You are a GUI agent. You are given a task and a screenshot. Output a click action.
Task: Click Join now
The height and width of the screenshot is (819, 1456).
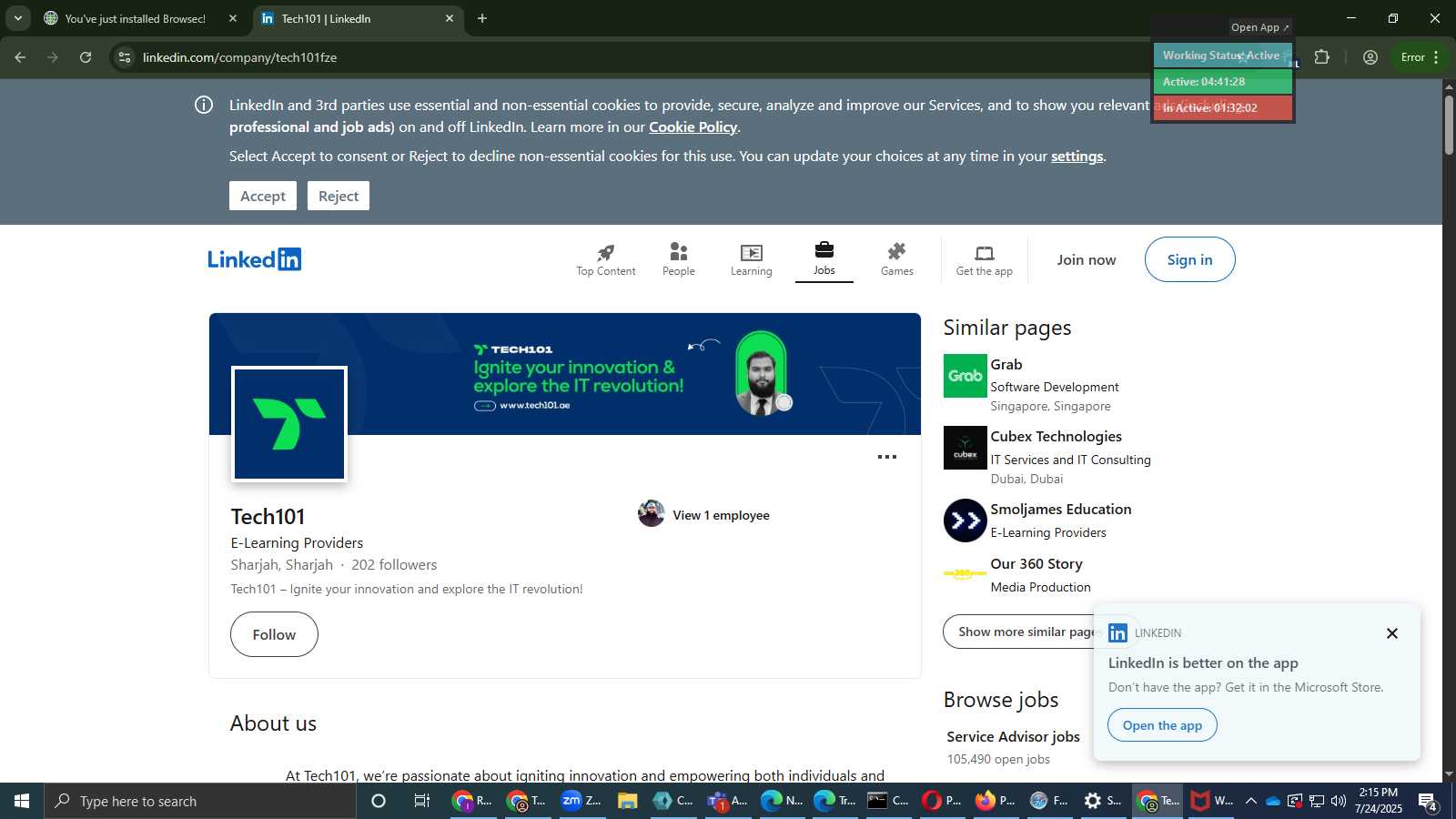(x=1087, y=259)
